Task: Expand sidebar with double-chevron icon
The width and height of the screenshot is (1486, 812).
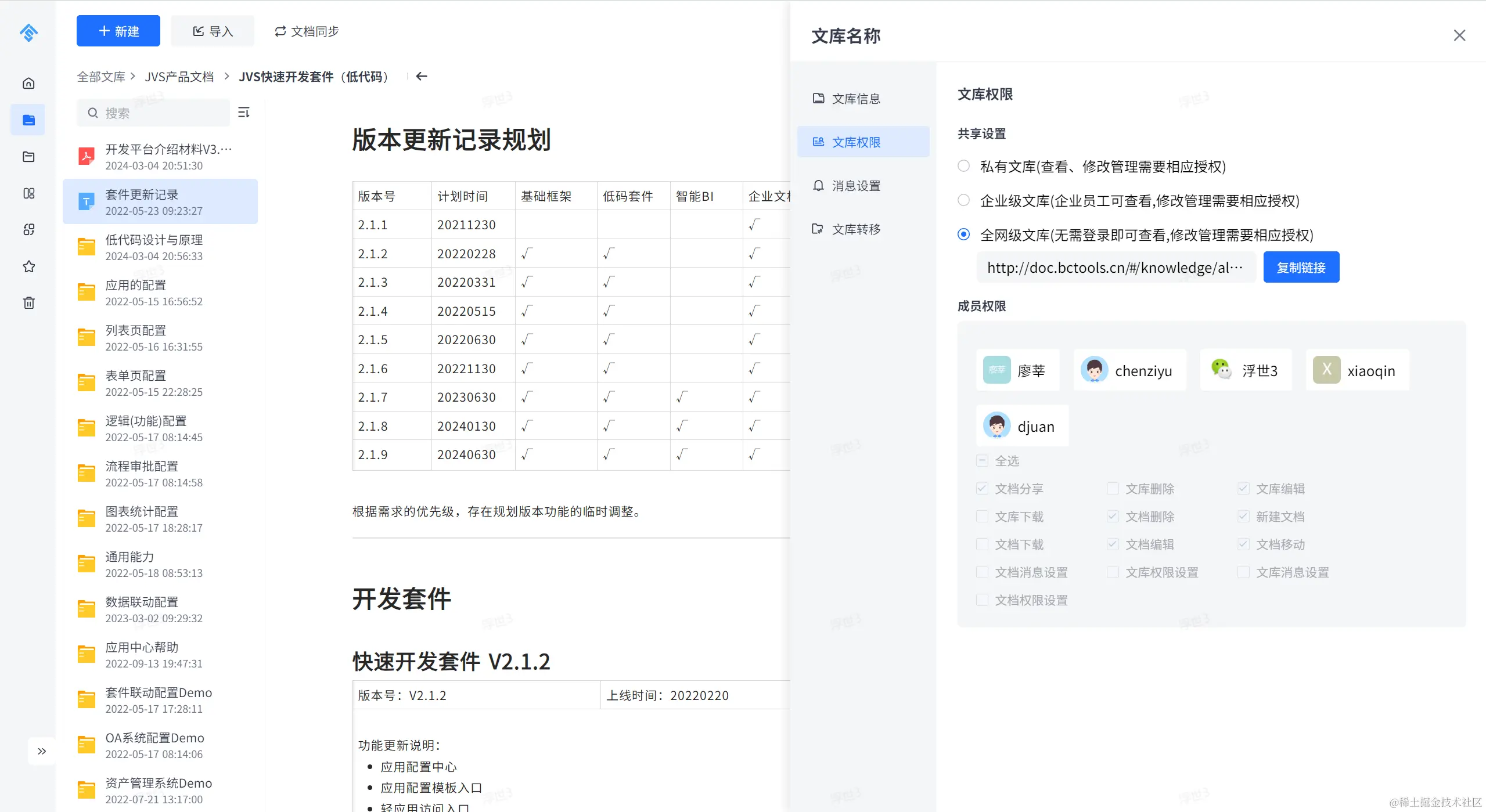Action: [42, 751]
